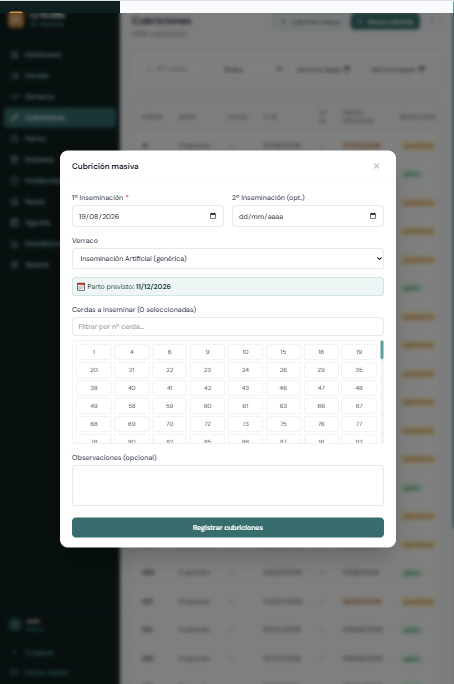Choose sow 38 in the grid
454x684 pixels.
(94, 388)
